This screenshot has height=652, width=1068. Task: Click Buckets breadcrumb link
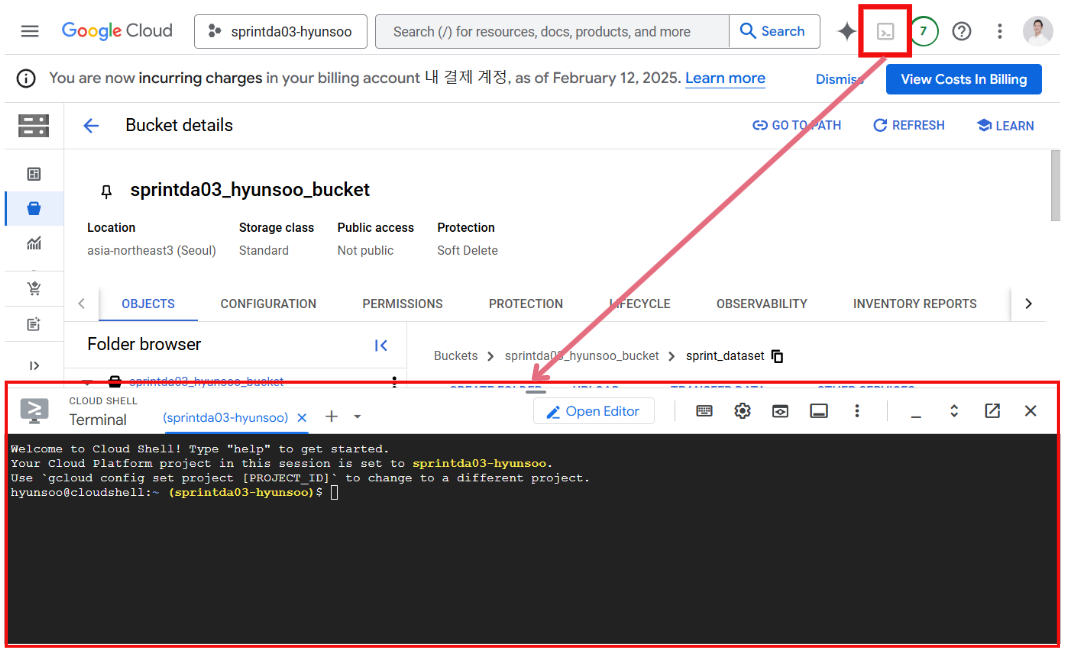[x=456, y=356]
